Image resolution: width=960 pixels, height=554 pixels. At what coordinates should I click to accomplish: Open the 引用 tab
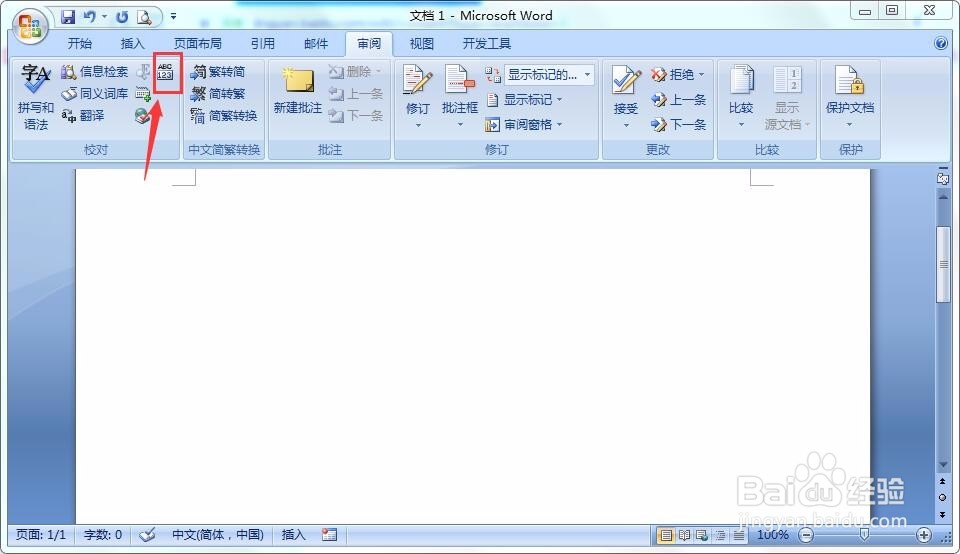[x=262, y=43]
